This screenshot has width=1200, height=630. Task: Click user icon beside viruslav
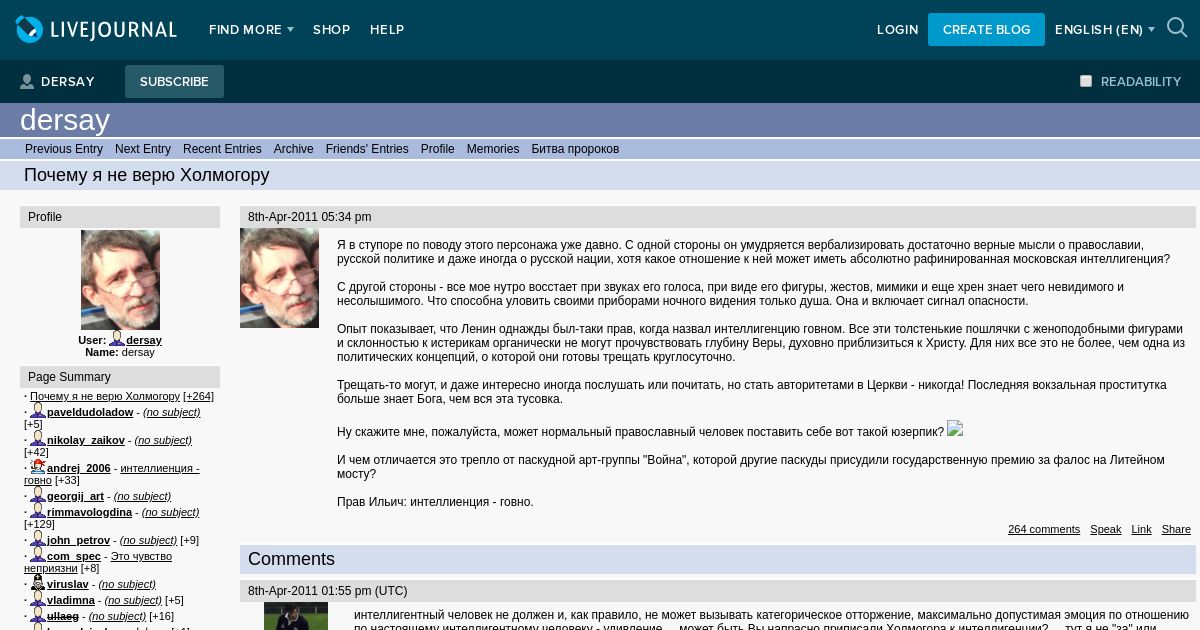point(38,583)
